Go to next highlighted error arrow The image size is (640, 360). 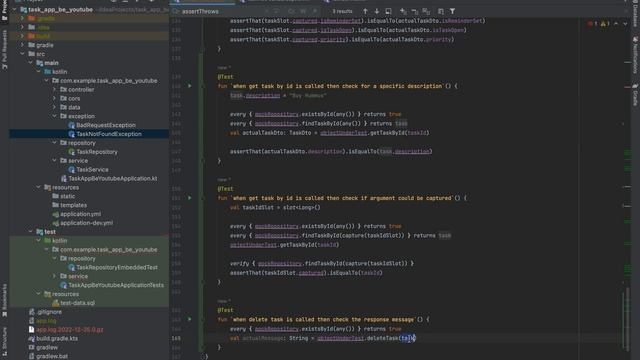coord(625,24)
